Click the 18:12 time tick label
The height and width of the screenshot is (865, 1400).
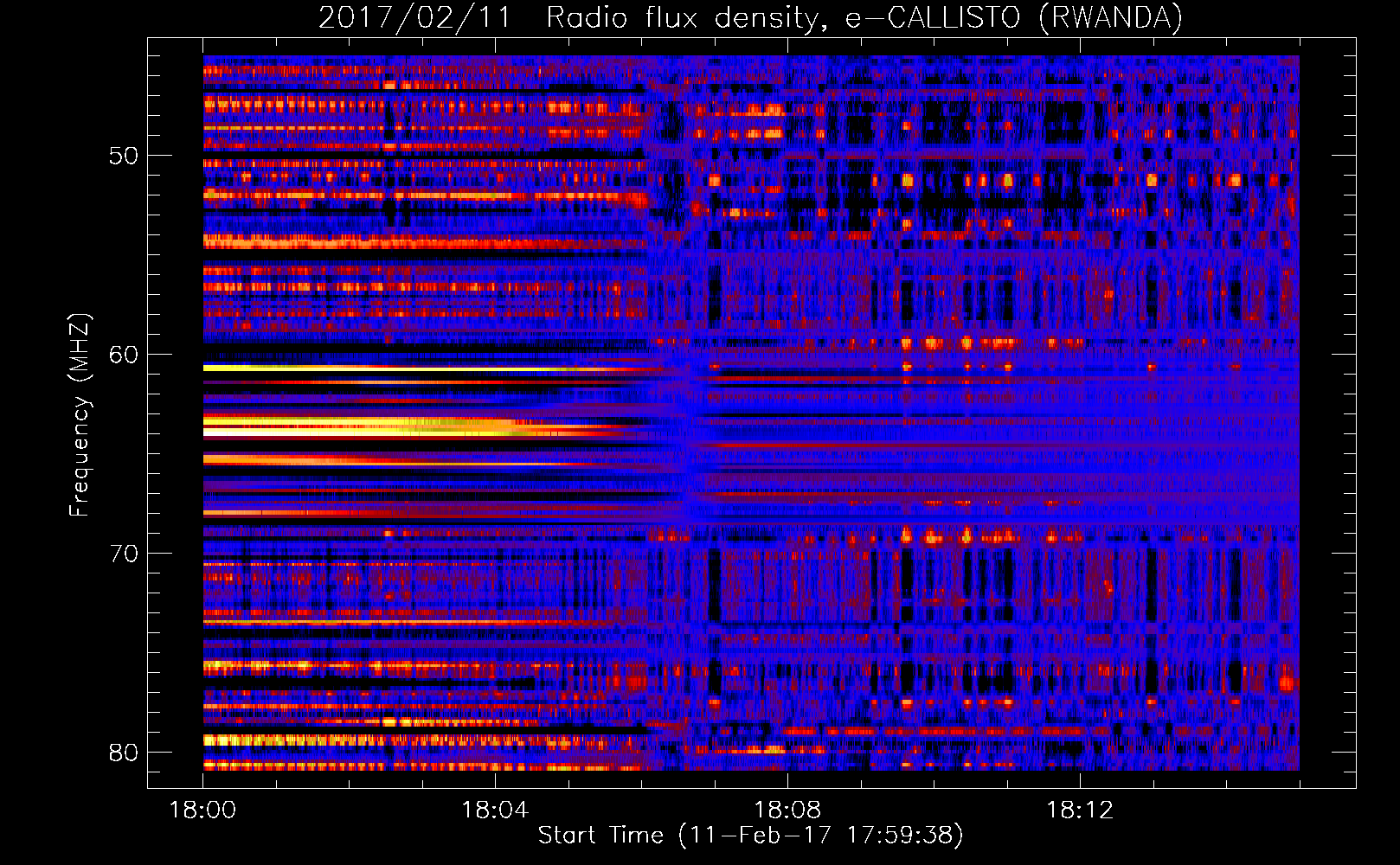1080,810
